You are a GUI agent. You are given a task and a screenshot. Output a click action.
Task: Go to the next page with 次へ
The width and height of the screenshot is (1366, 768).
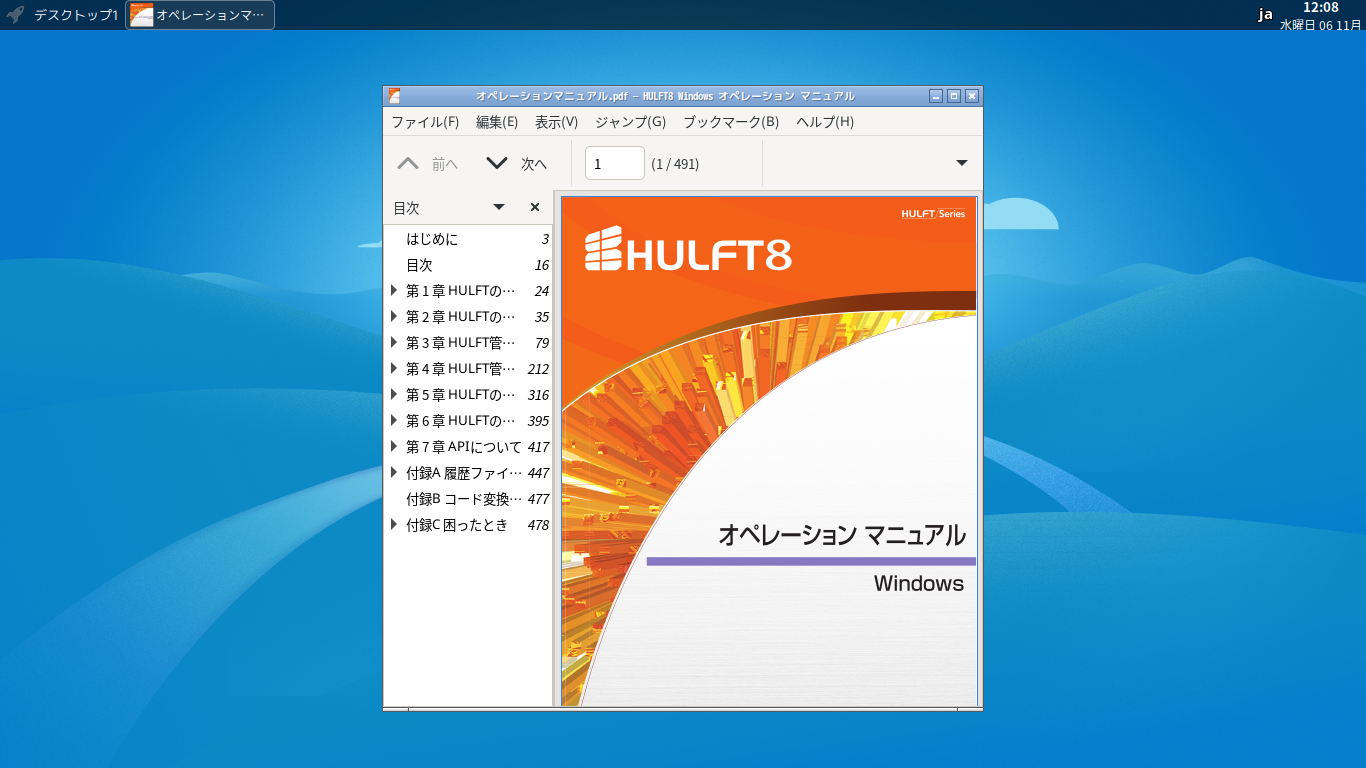pos(517,164)
